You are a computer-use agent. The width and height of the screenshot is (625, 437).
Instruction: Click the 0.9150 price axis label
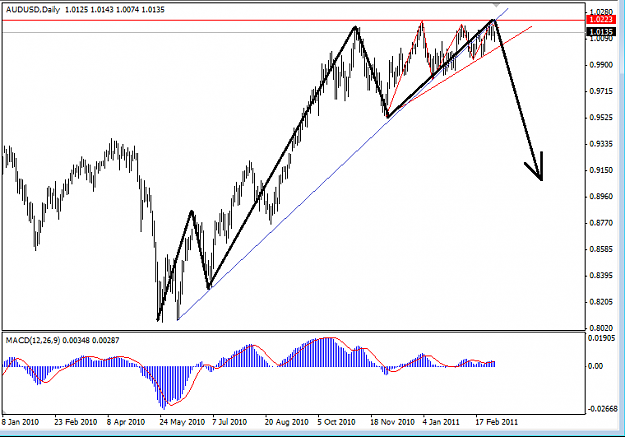601,170
